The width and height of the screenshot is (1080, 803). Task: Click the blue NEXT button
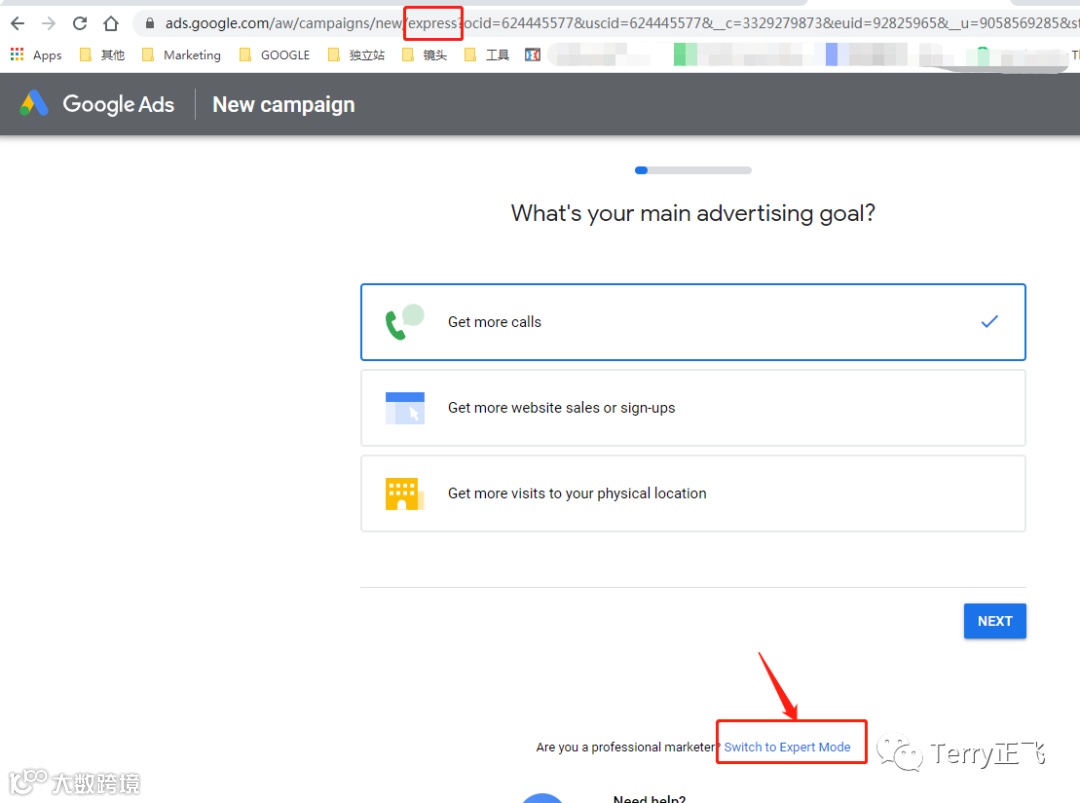[995, 621]
